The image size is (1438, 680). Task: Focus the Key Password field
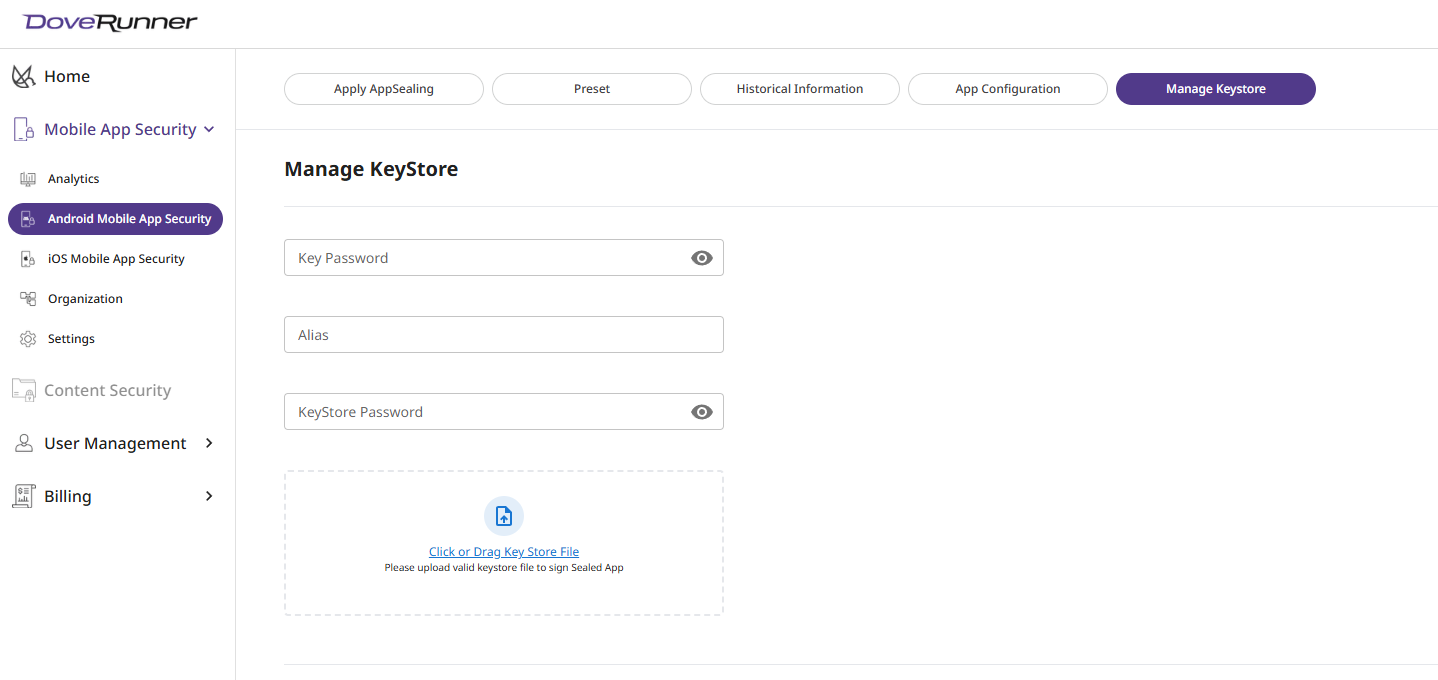pyautogui.click(x=504, y=258)
